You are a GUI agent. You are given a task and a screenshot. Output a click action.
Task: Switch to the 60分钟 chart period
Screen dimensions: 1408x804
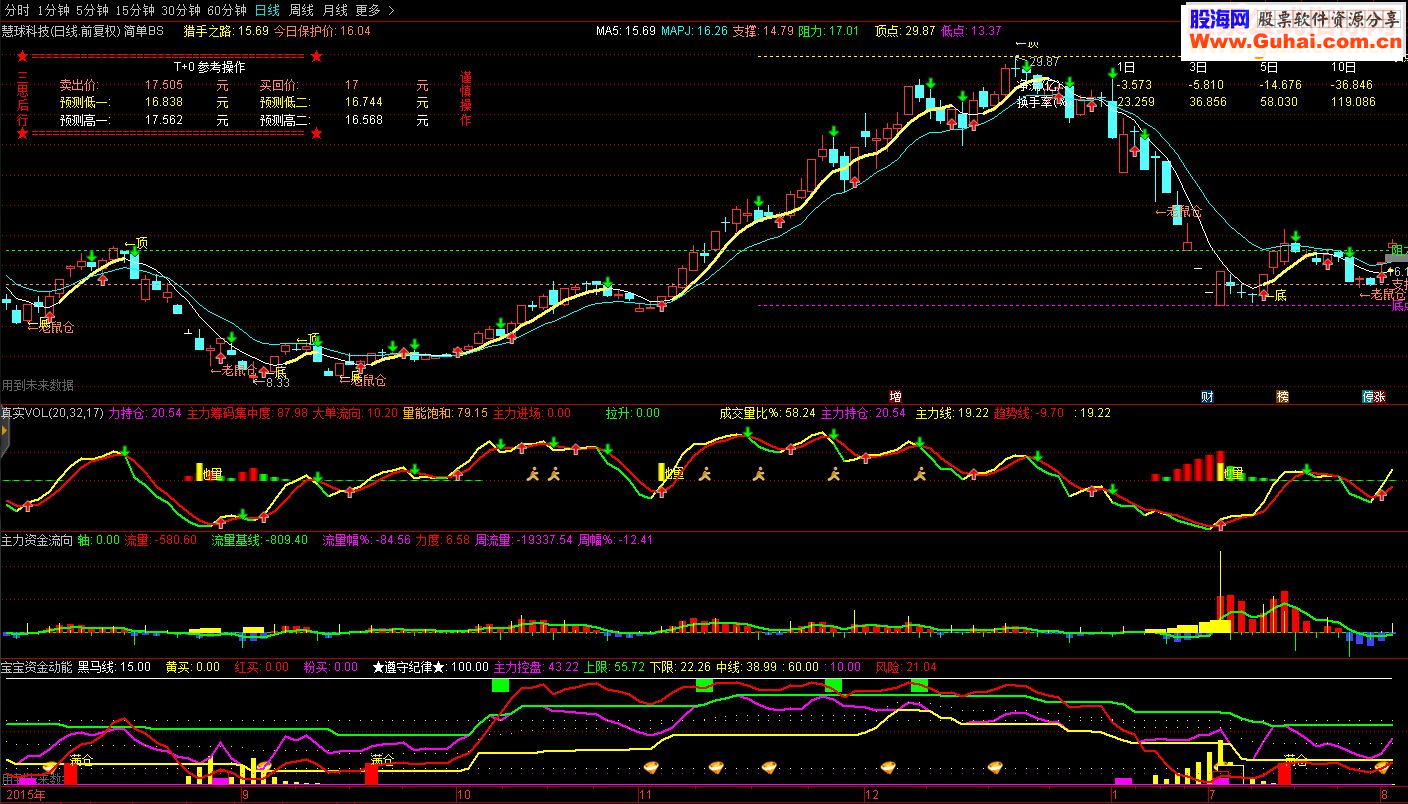point(227,10)
